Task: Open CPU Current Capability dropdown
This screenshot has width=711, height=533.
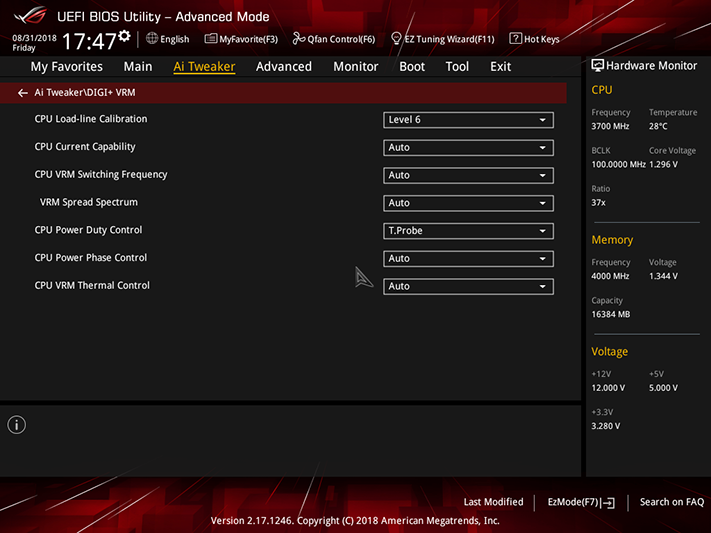Action: click(468, 148)
